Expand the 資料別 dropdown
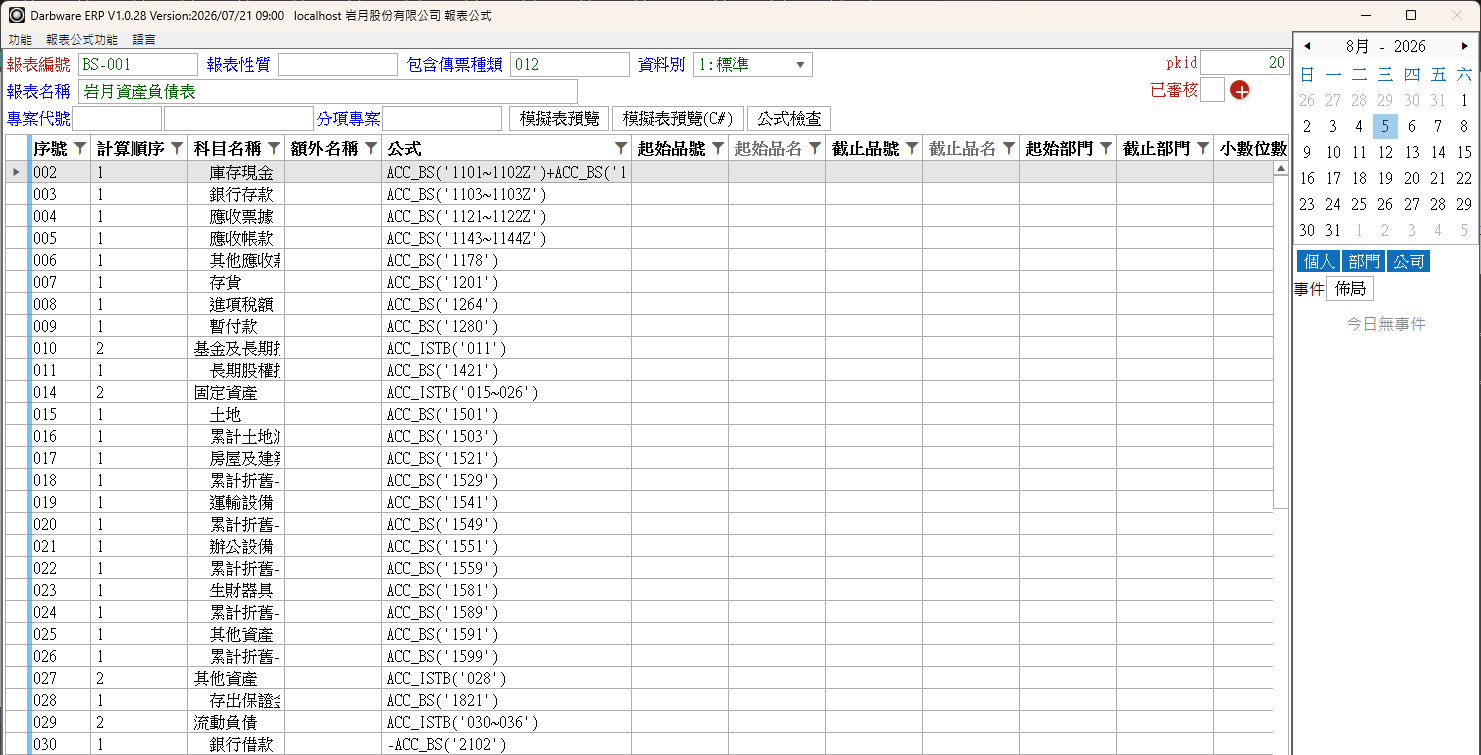The height and width of the screenshot is (755, 1481). pos(800,65)
